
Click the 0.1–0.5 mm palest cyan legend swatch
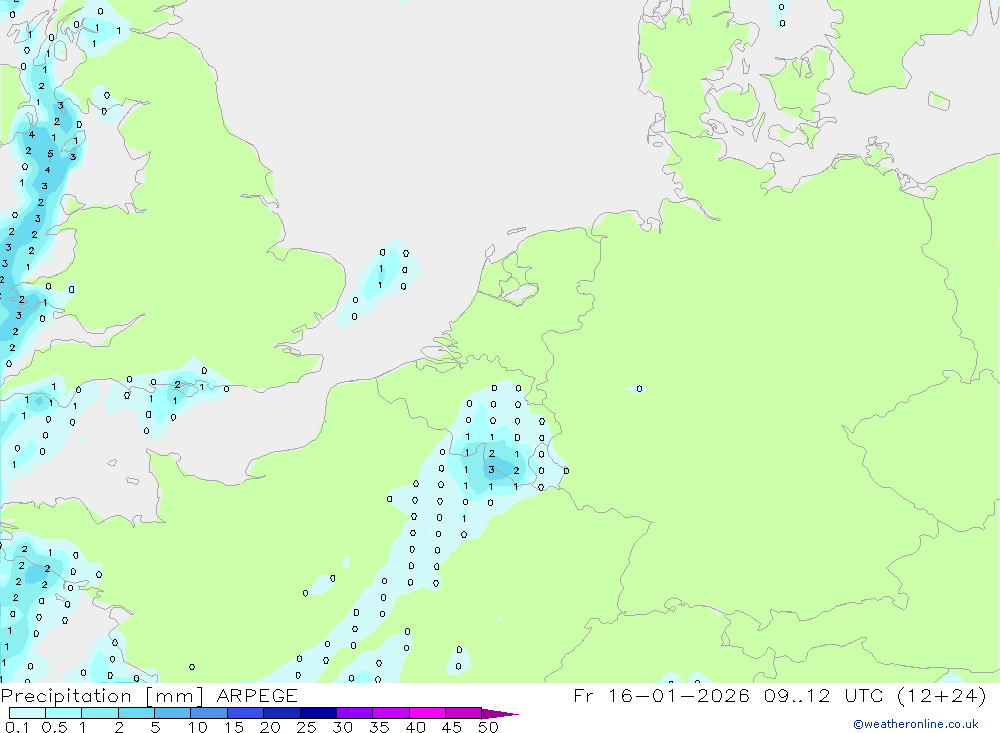[27, 713]
